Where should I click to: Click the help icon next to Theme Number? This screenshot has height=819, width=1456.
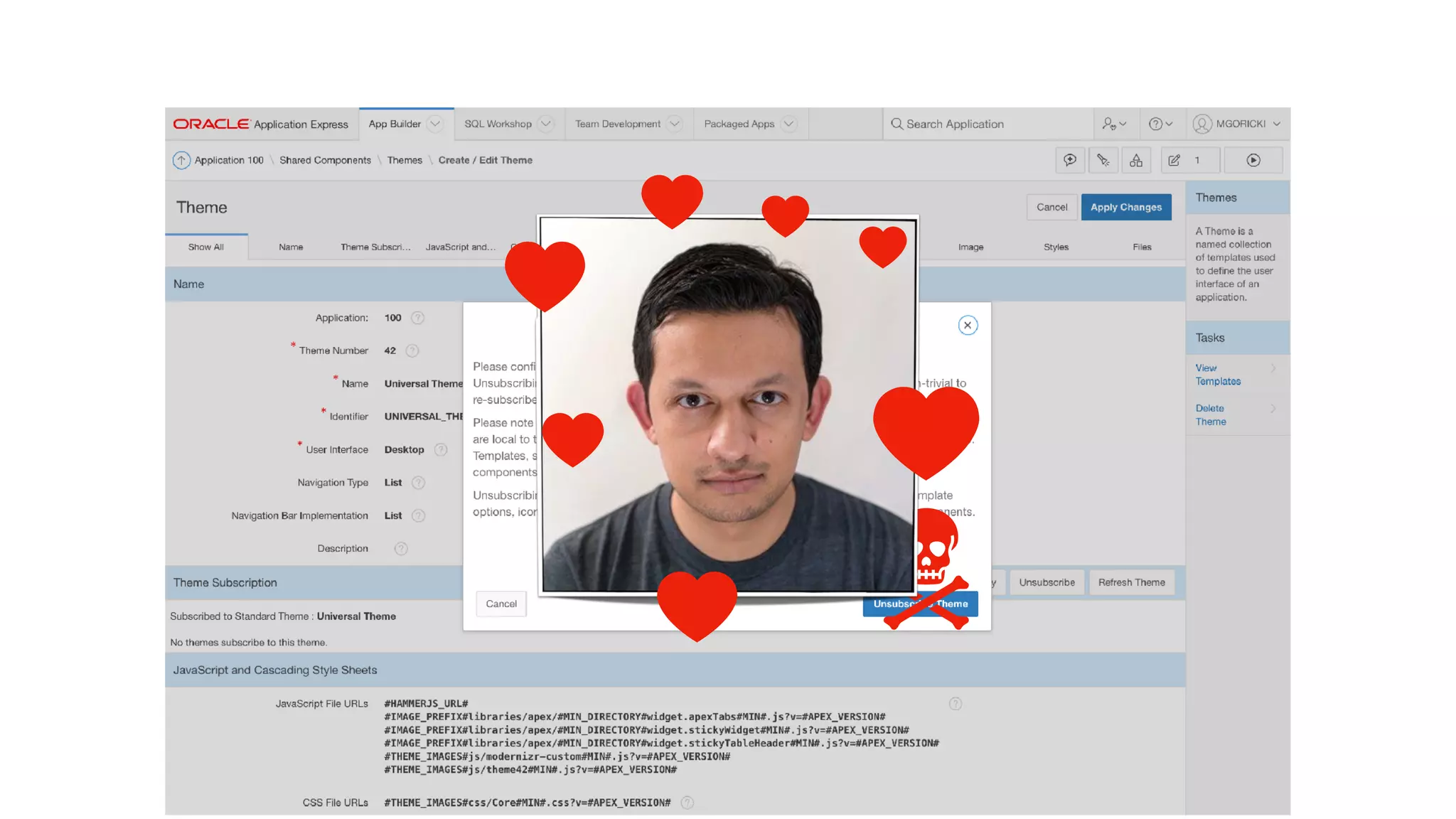coord(412,350)
